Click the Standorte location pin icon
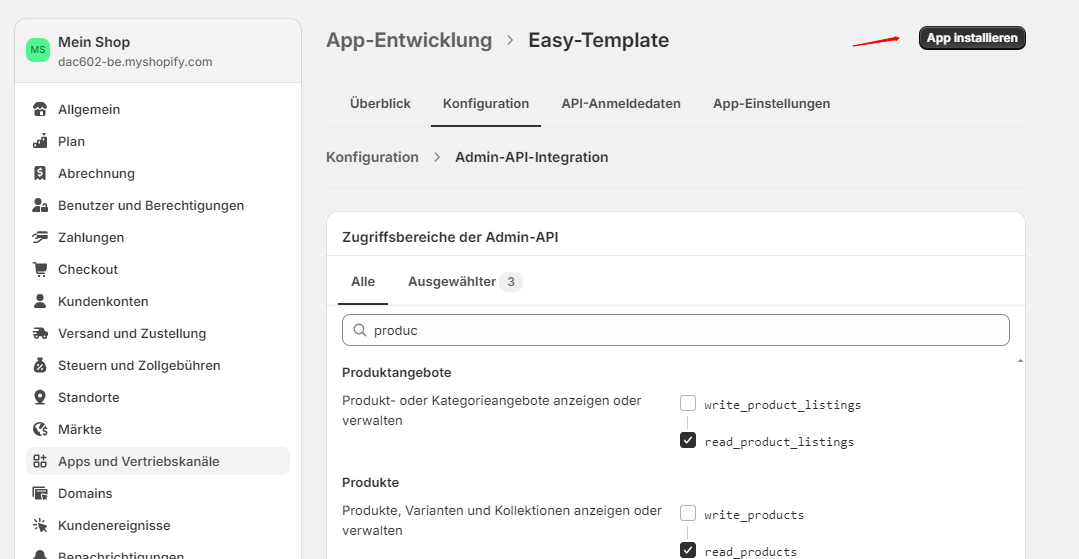This screenshot has width=1079, height=559. tap(40, 397)
